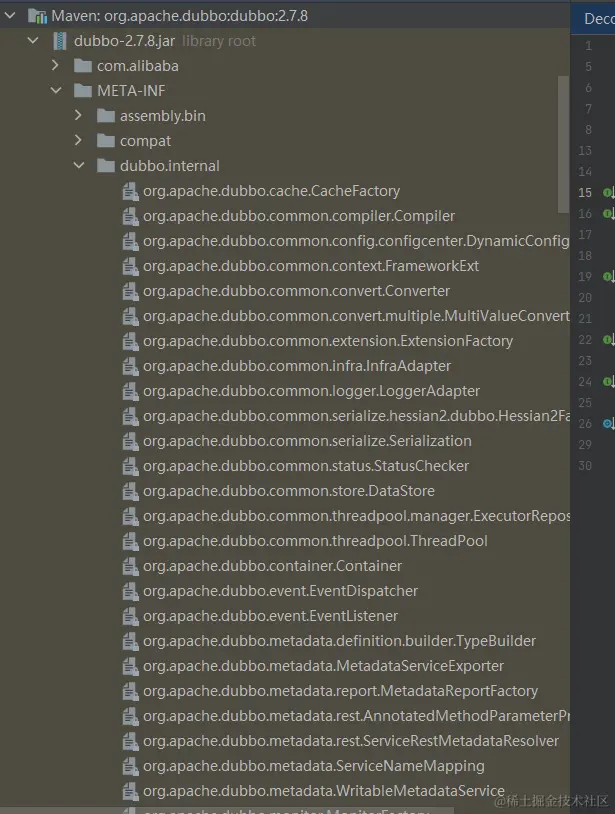Click the com.alibaba folder icon
The height and width of the screenshot is (814, 615).
83,66
